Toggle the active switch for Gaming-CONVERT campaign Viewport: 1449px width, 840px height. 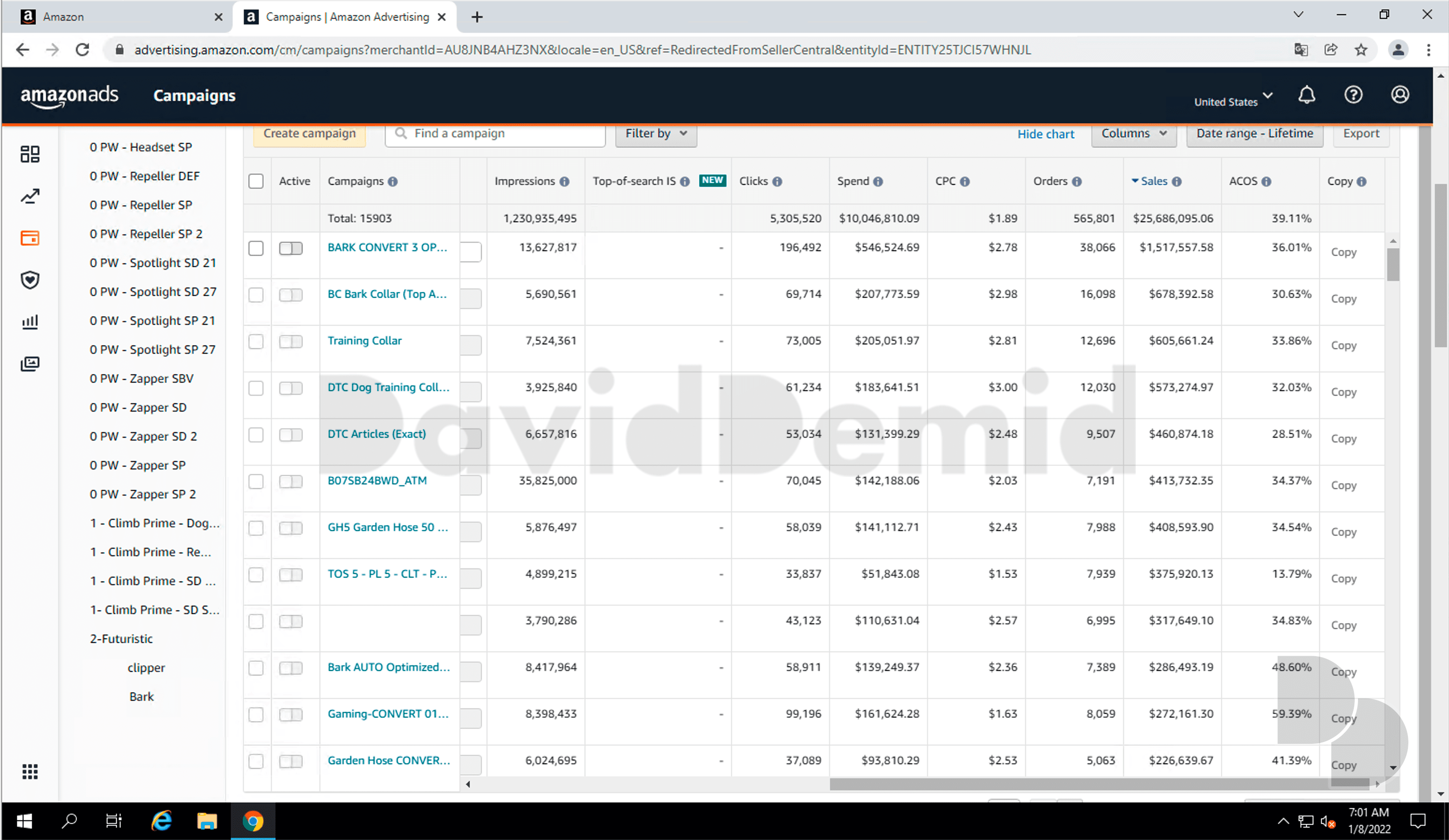291,715
